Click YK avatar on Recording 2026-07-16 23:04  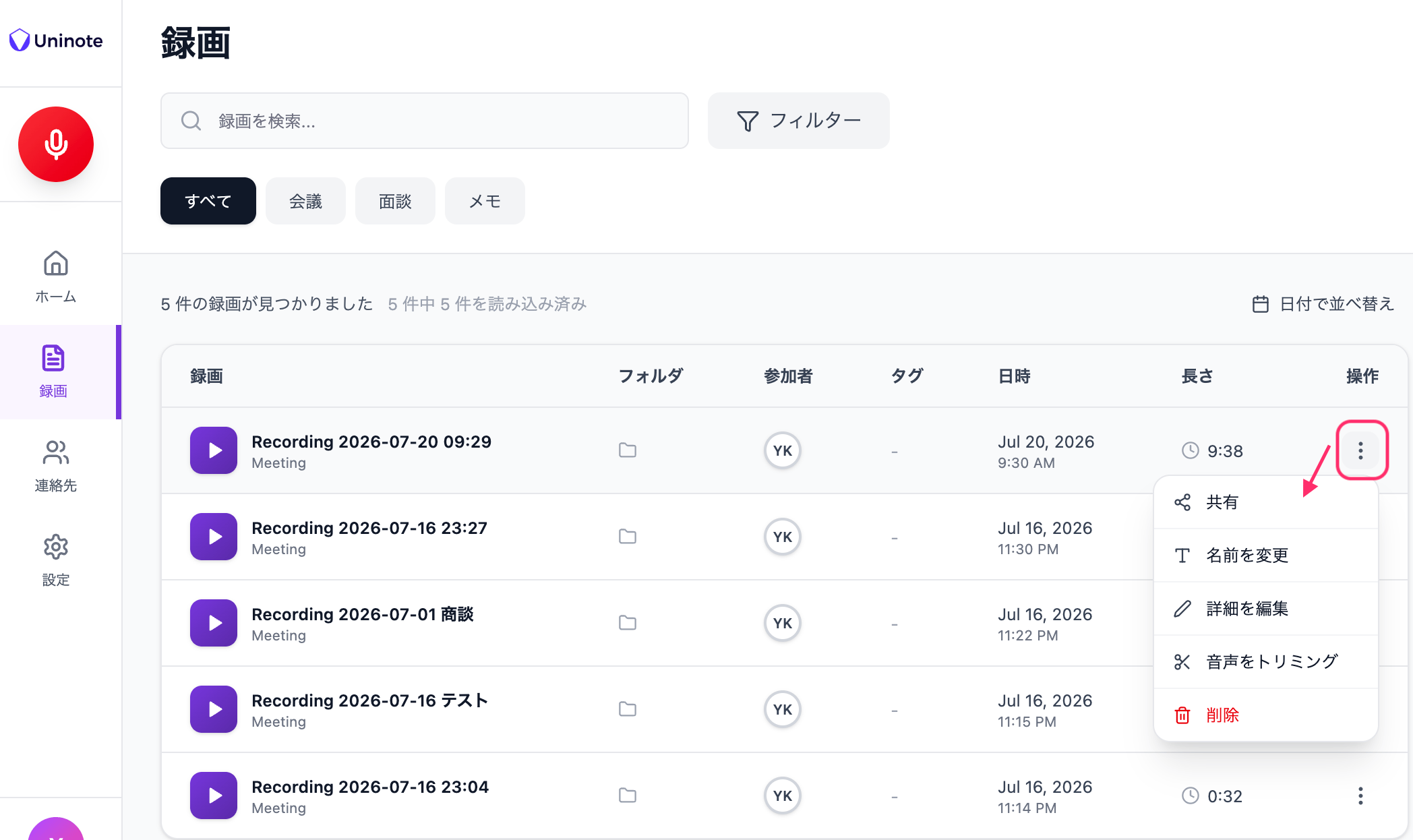click(783, 796)
